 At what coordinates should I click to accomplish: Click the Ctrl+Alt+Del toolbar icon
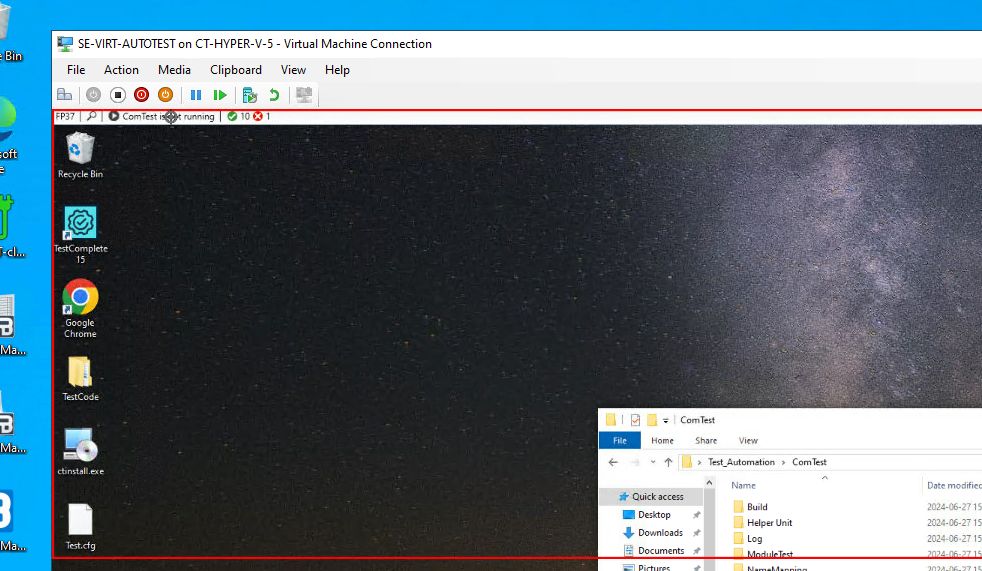coord(64,95)
